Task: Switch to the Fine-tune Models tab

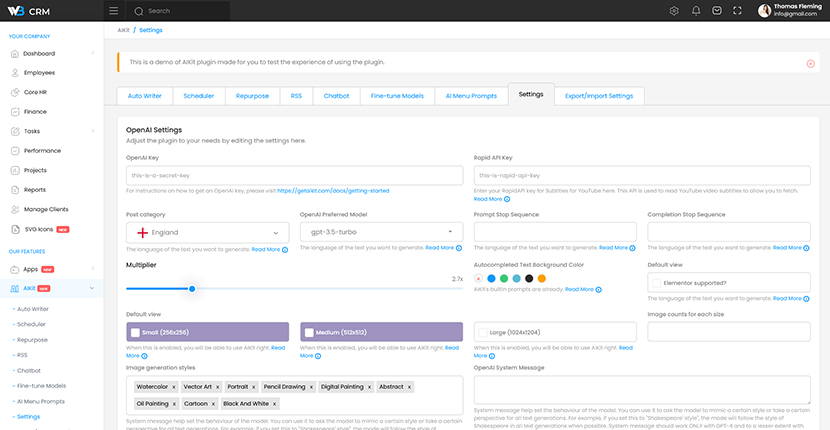Action: [x=397, y=96]
